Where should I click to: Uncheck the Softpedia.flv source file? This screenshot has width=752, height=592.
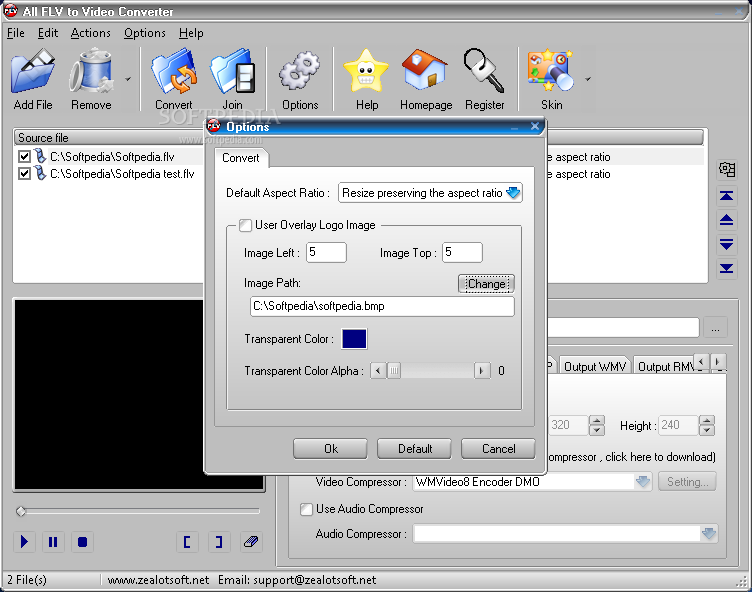[x=24, y=156]
